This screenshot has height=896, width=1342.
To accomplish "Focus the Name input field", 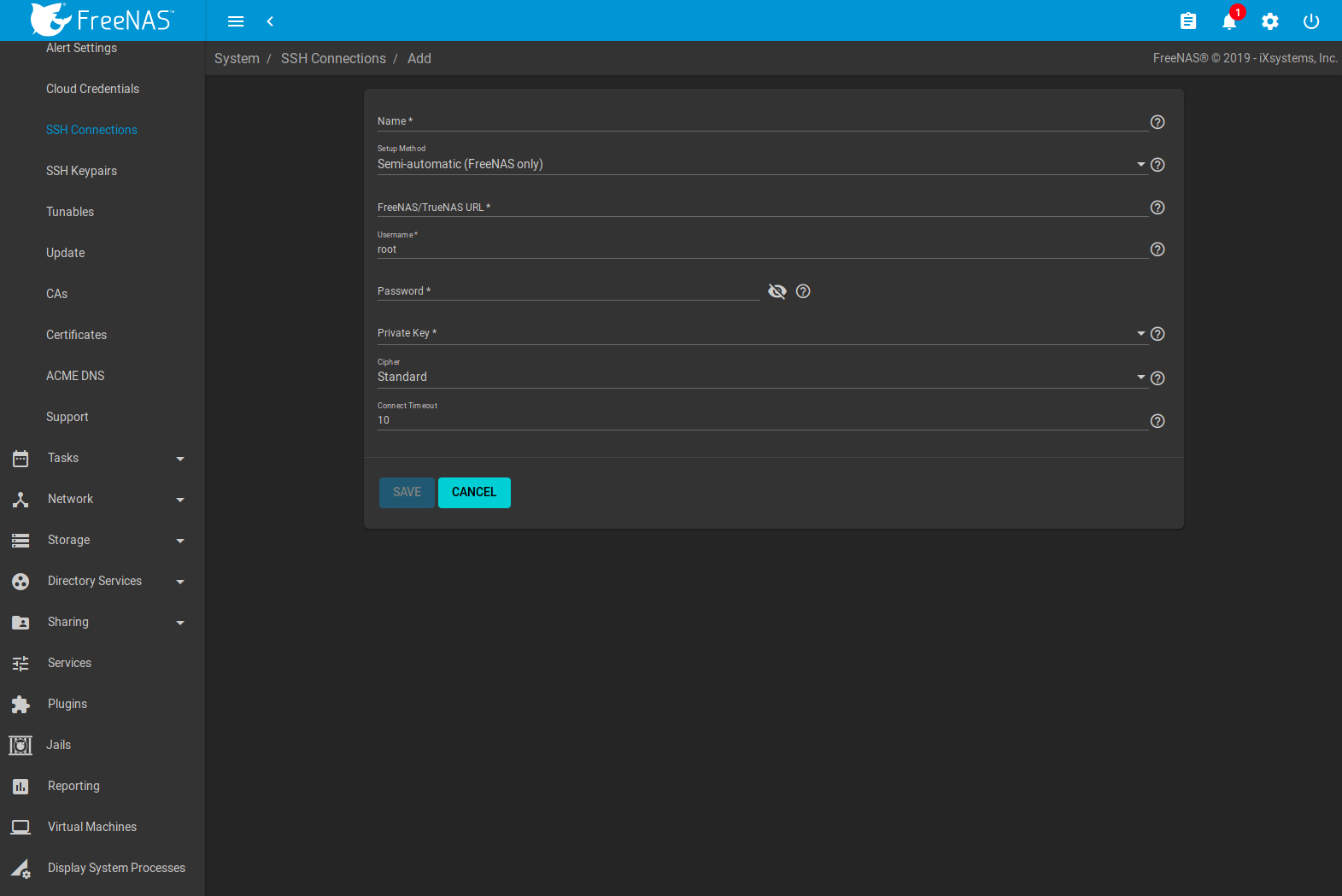I will pyautogui.click(x=763, y=121).
